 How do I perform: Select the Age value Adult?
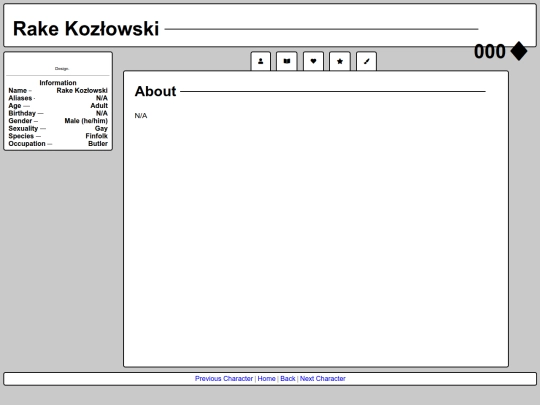click(x=99, y=105)
